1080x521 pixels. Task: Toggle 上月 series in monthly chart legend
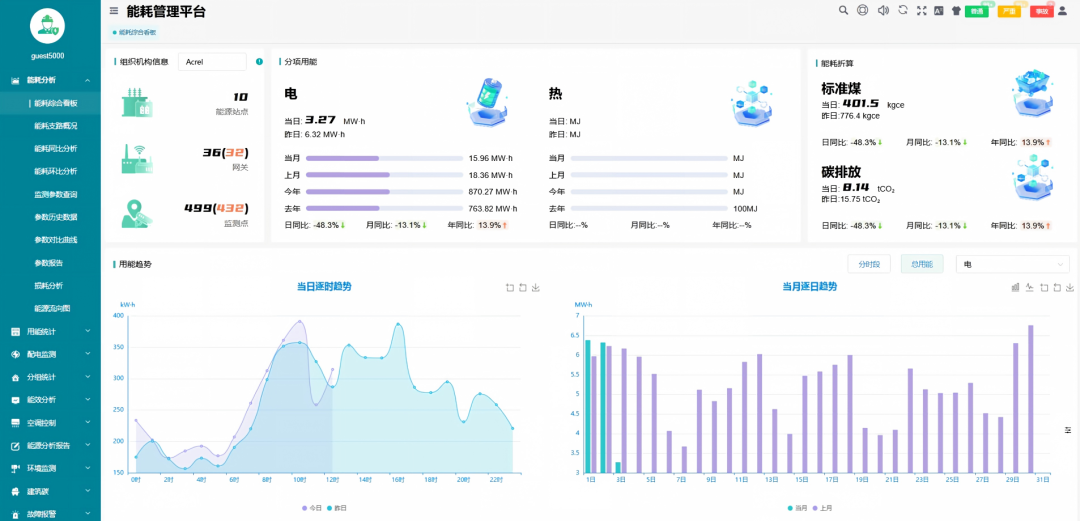(822, 508)
